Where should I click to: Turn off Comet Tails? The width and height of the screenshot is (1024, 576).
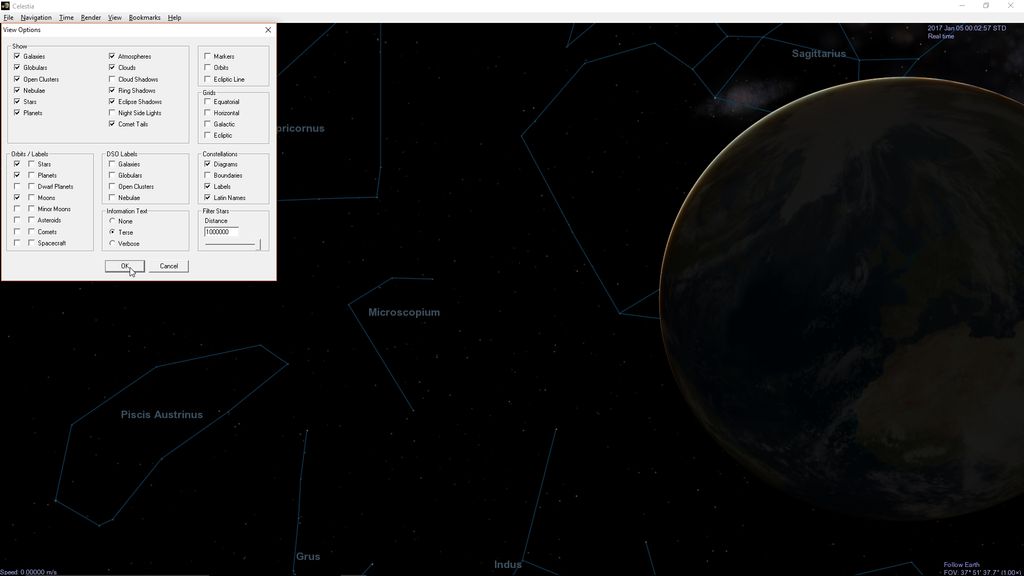[112, 124]
